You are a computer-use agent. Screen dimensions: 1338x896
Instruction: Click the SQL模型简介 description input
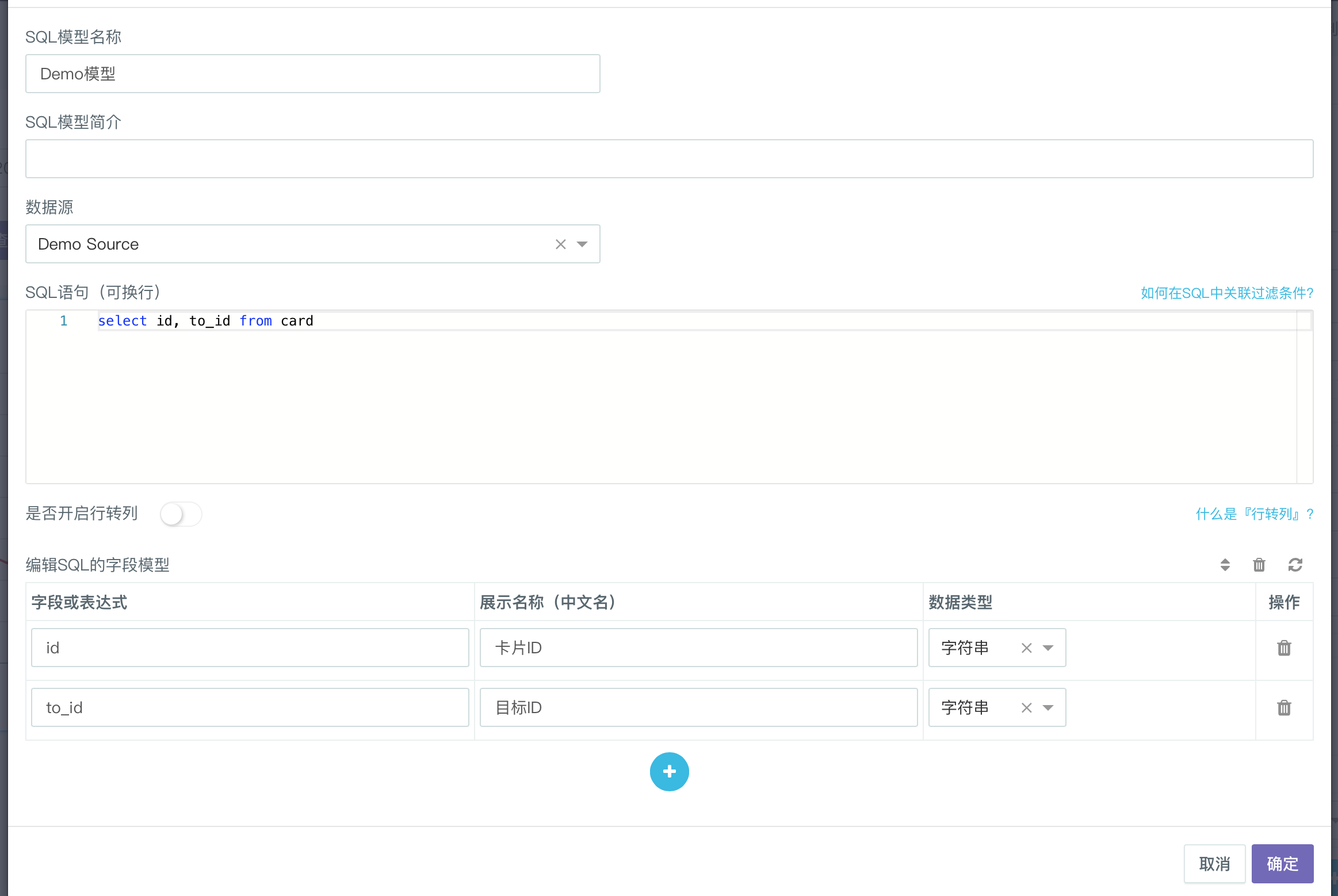point(669,159)
